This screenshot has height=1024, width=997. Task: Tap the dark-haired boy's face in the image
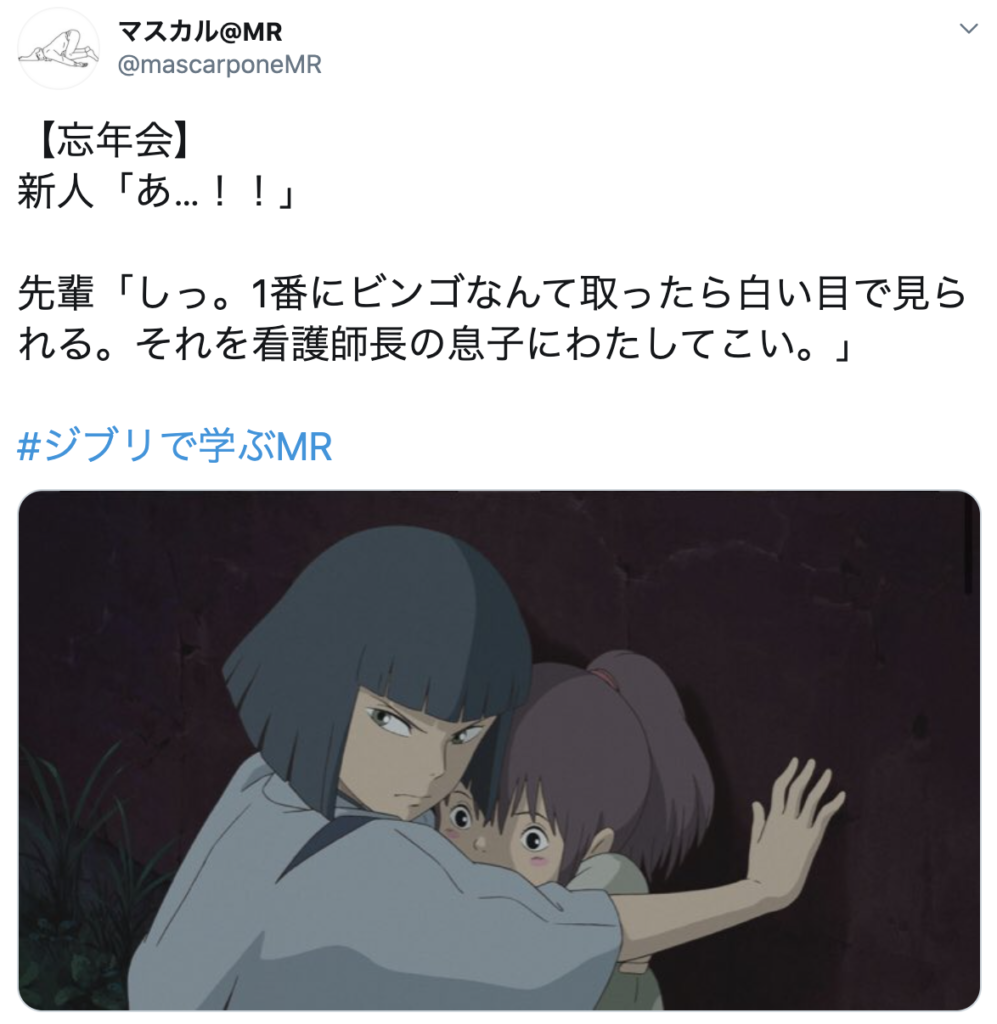pyautogui.click(x=418, y=751)
